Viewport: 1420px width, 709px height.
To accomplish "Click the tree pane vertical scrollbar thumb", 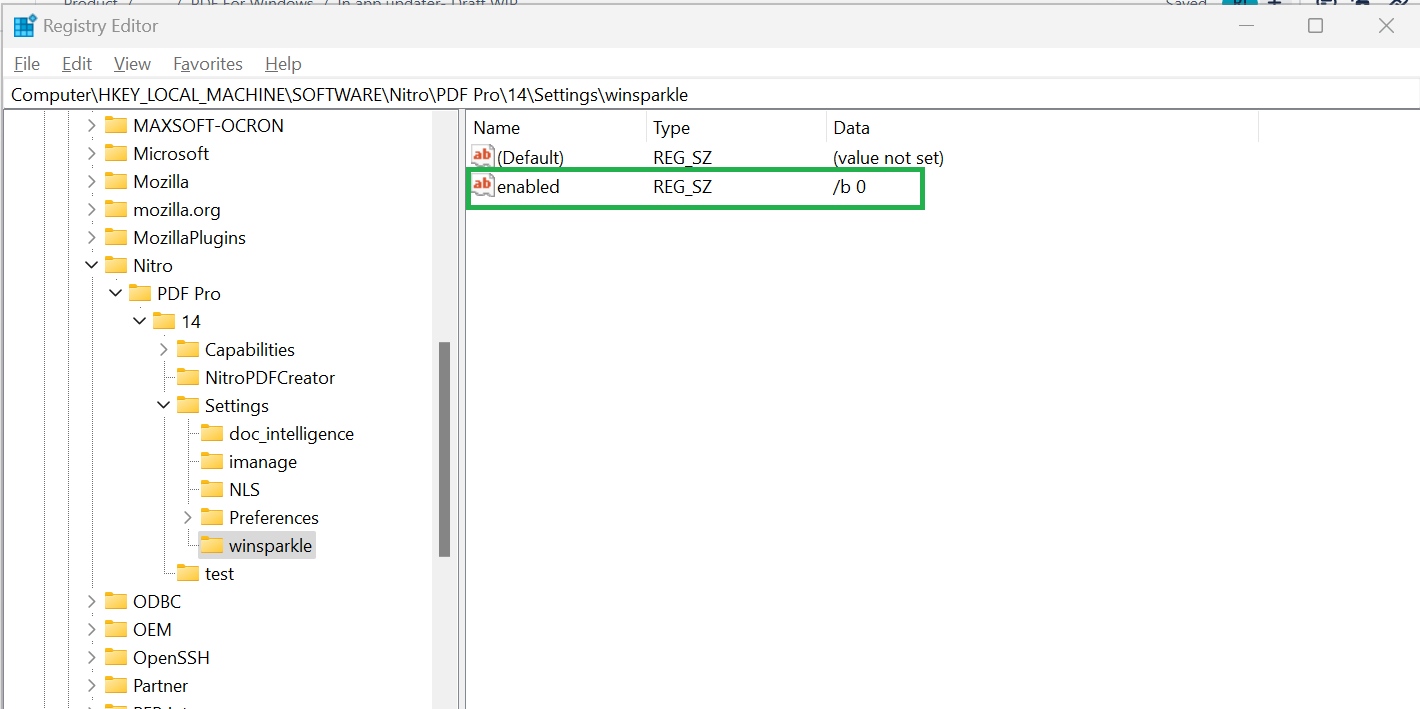I will tap(444, 448).
